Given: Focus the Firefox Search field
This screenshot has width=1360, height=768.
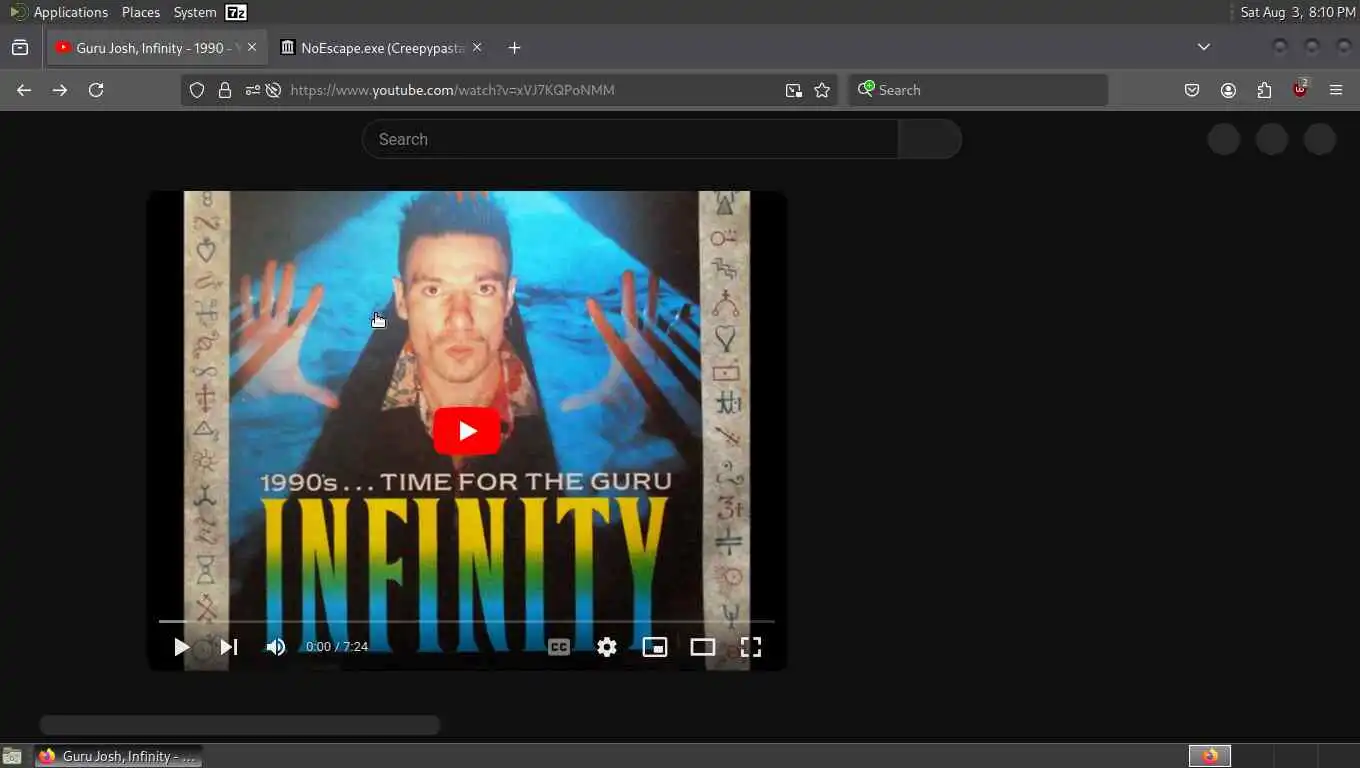Looking at the screenshot, I should (x=978, y=90).
